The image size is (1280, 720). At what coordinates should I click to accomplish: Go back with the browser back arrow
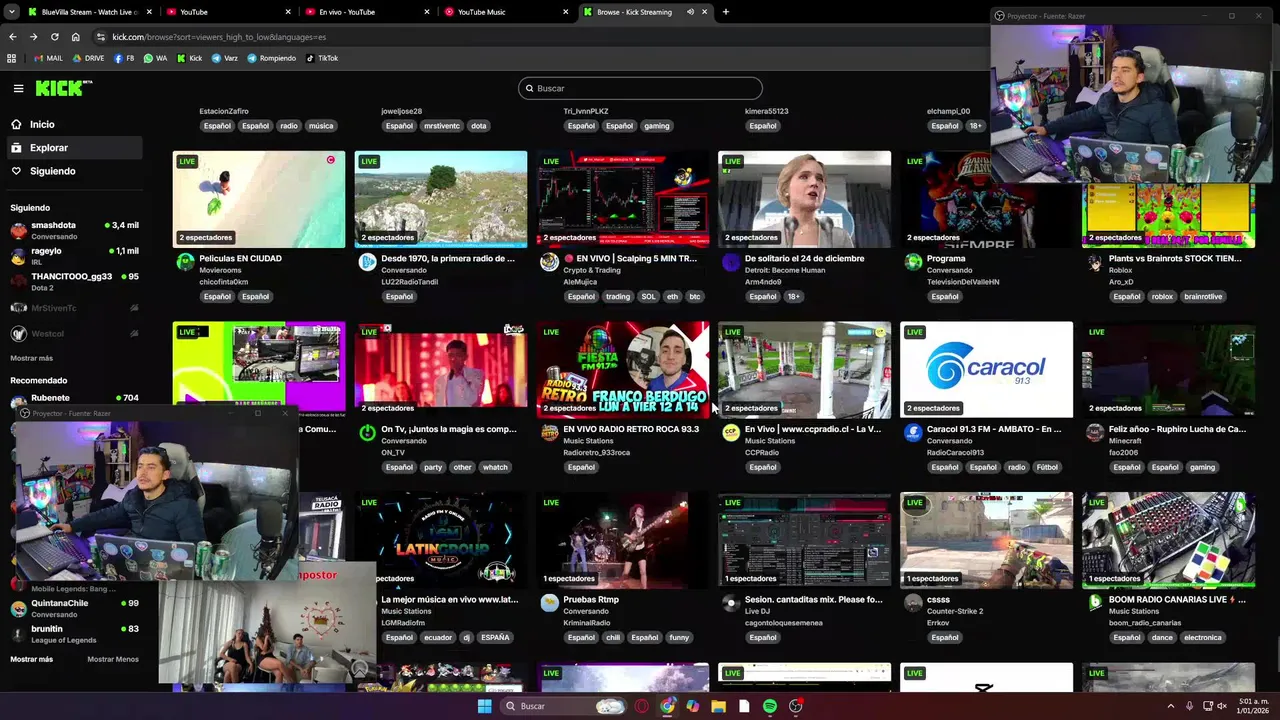[x=12, y=37]
